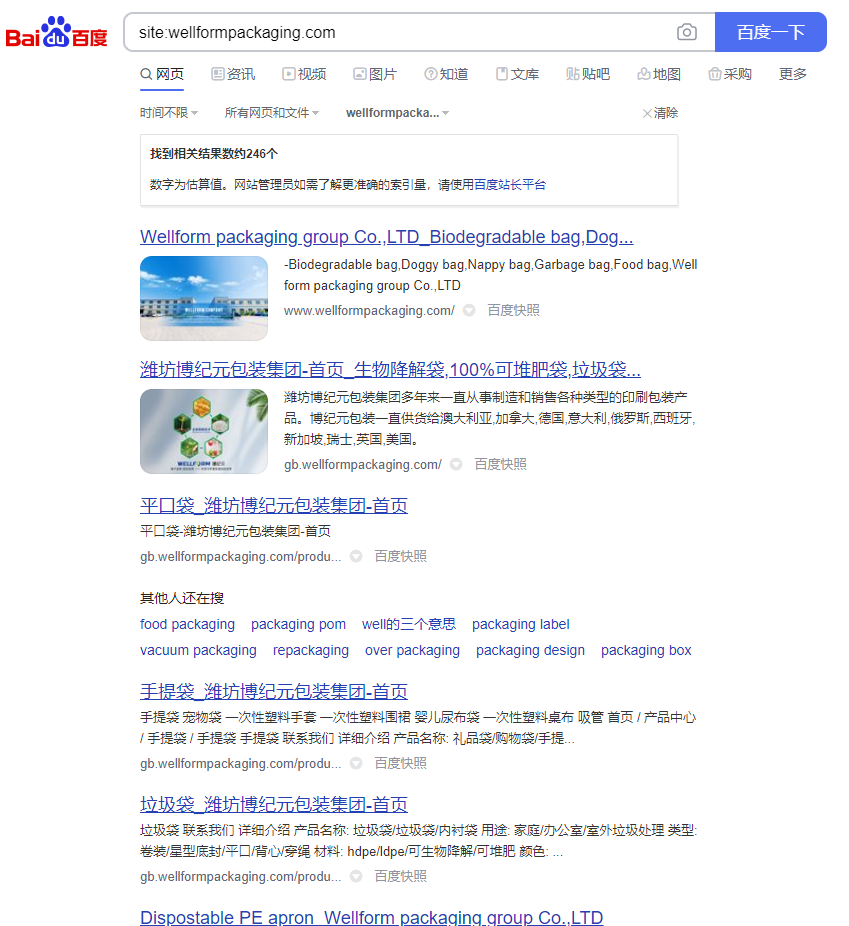Viewport: 849px width, 926px height.
Task: Open 百度快照 for www.wellformpackaging.com
Action: [513, 311]
